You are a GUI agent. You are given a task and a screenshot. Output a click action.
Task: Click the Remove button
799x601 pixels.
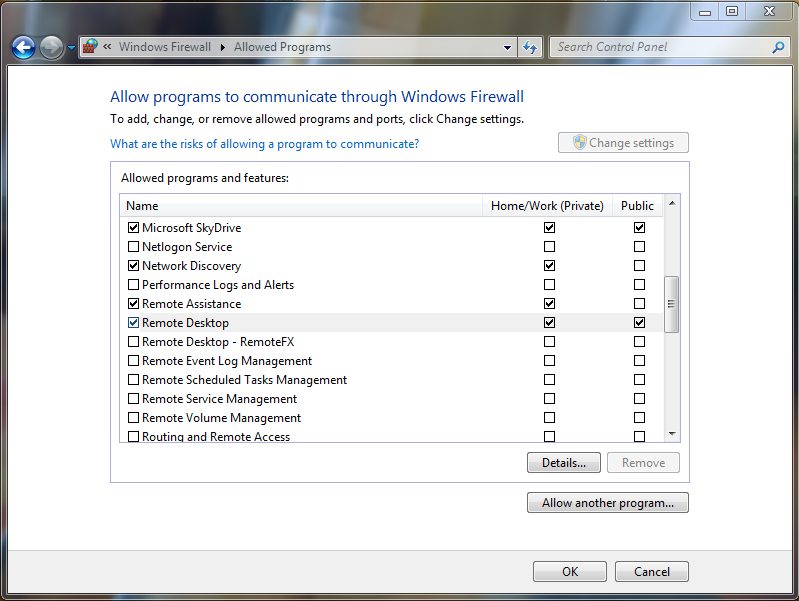click(643, 463)
